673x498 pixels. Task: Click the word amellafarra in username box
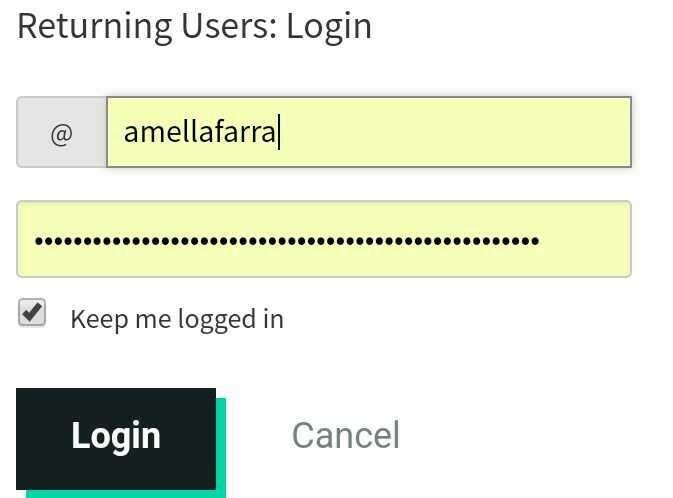(199, 132)
